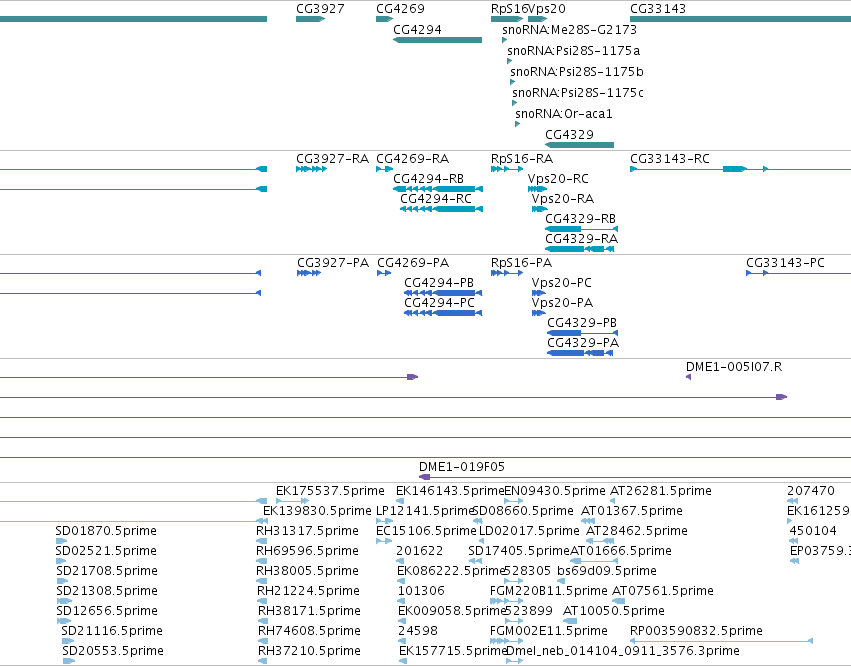Click transcript Vps20-RA label

click(563, 199)
